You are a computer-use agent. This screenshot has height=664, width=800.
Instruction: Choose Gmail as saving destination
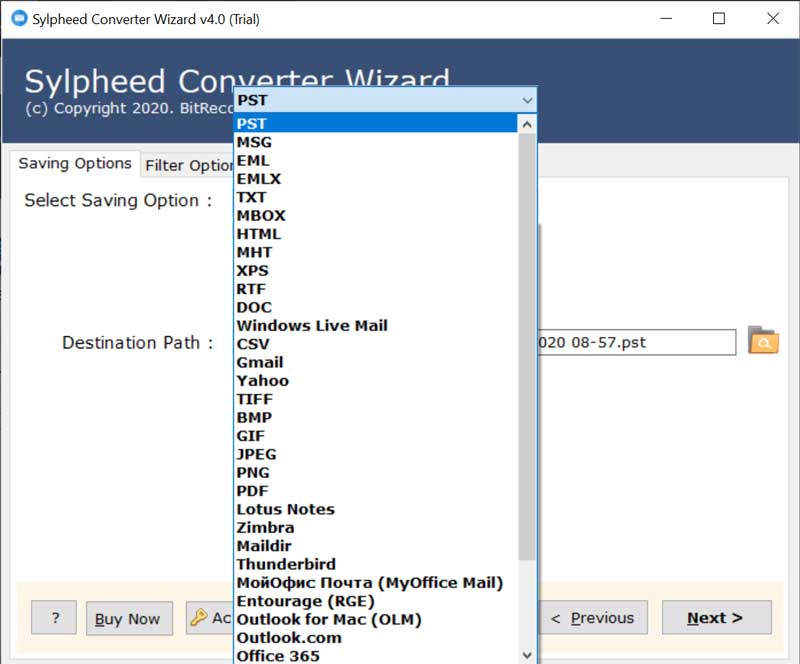[x=376, y=362]
